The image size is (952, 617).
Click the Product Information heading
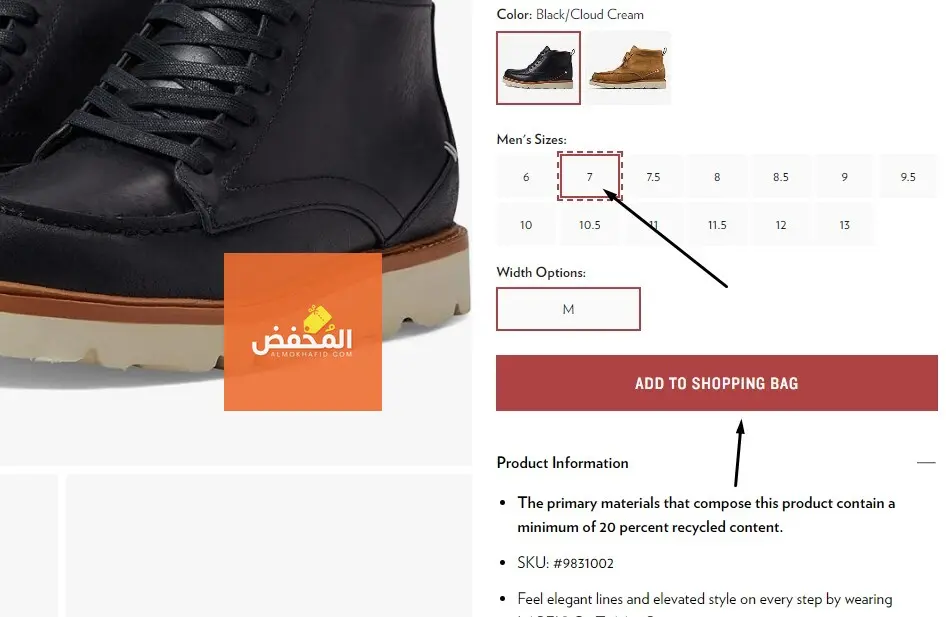562,463
